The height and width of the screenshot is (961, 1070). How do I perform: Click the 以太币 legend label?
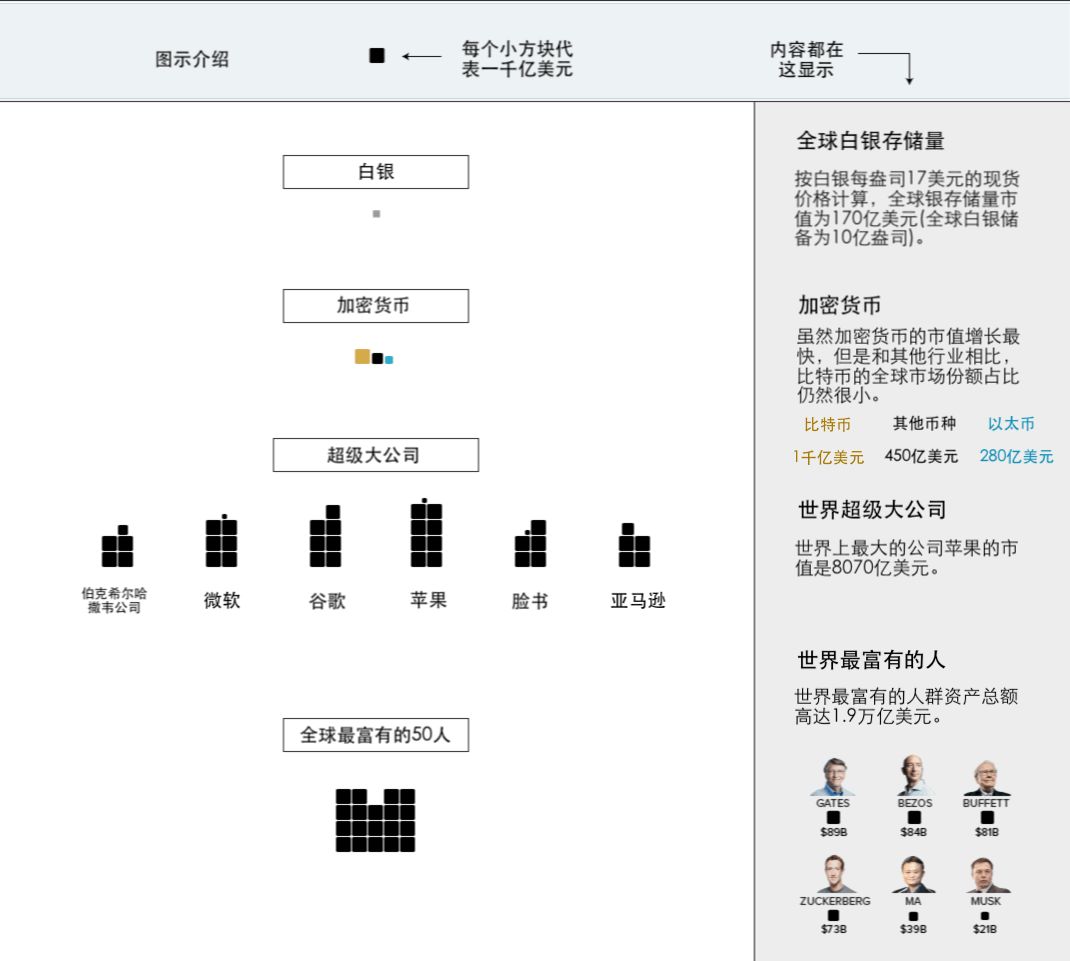(x=1011, y=424)
